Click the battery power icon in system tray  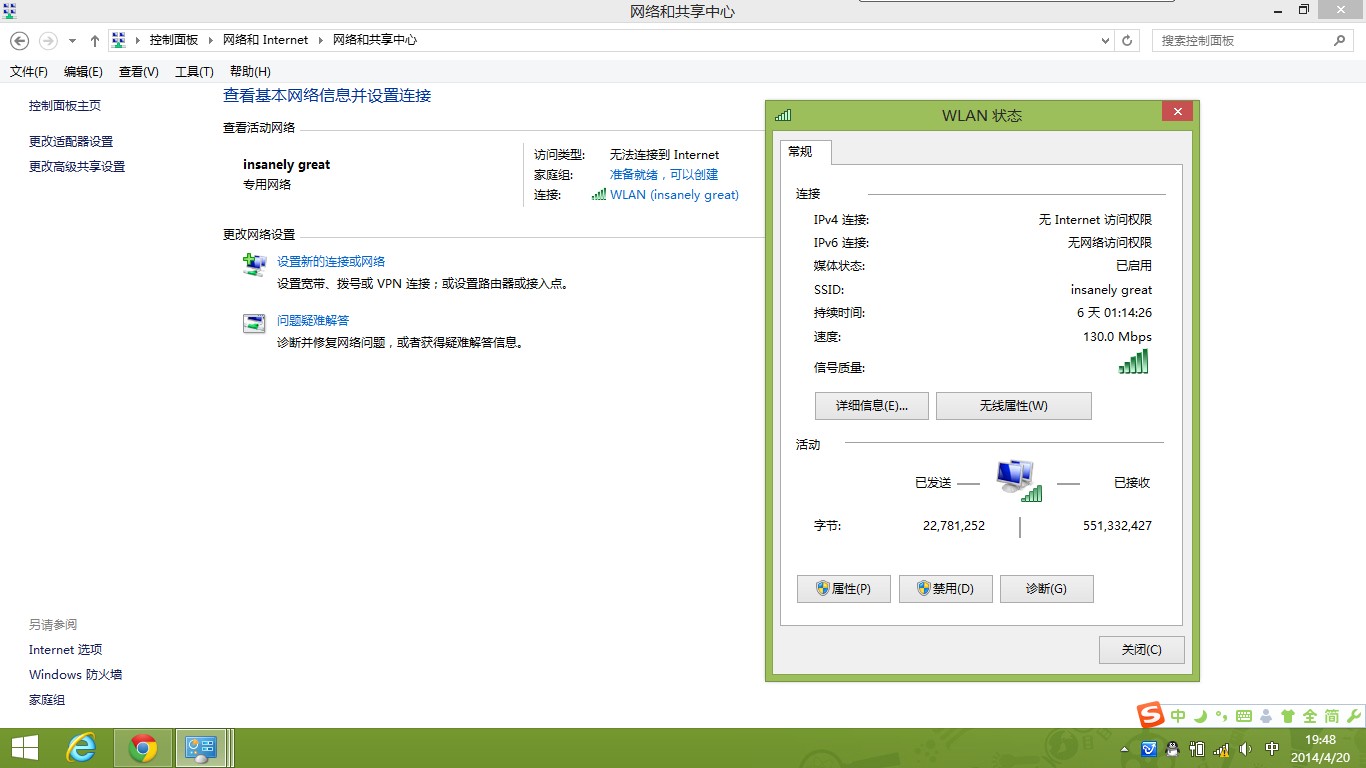(x=1197, y=749)
